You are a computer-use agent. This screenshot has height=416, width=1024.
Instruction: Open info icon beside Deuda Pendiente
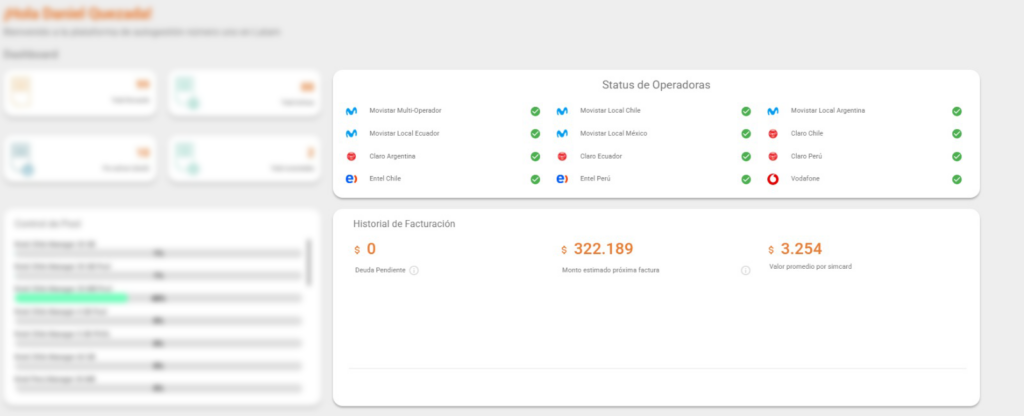414,270
